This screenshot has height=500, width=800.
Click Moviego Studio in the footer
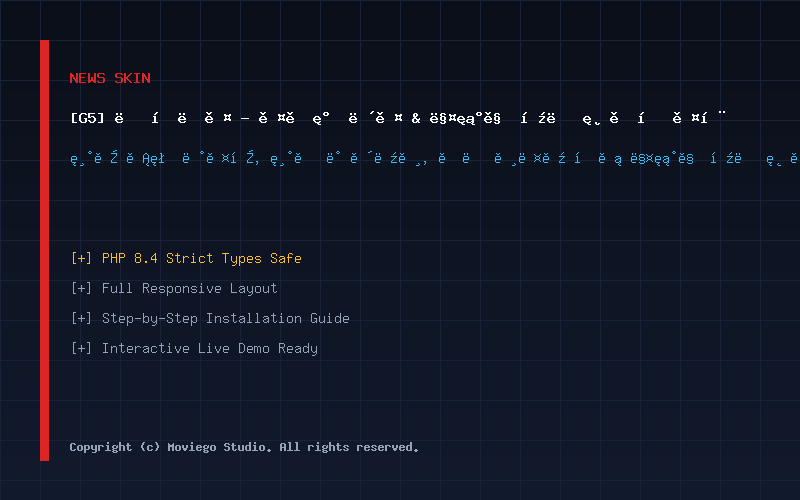pyautogui.click(x=219, y=447)
